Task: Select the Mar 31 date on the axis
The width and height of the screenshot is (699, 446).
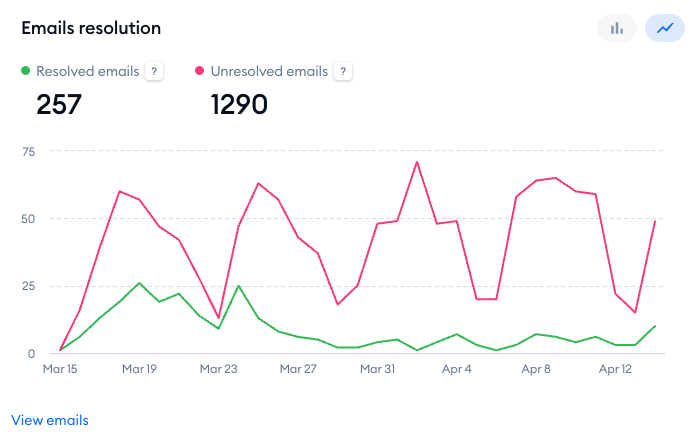Action: (377, 369)
